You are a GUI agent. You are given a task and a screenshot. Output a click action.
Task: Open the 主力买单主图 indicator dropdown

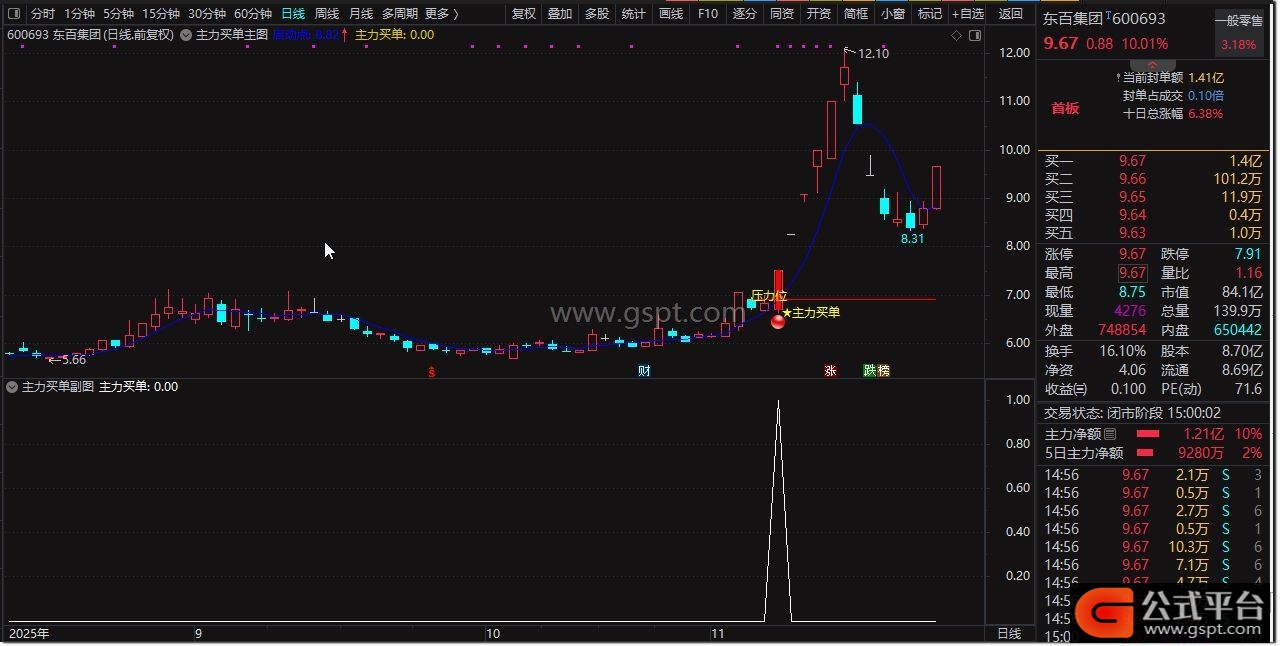point(186,35)
